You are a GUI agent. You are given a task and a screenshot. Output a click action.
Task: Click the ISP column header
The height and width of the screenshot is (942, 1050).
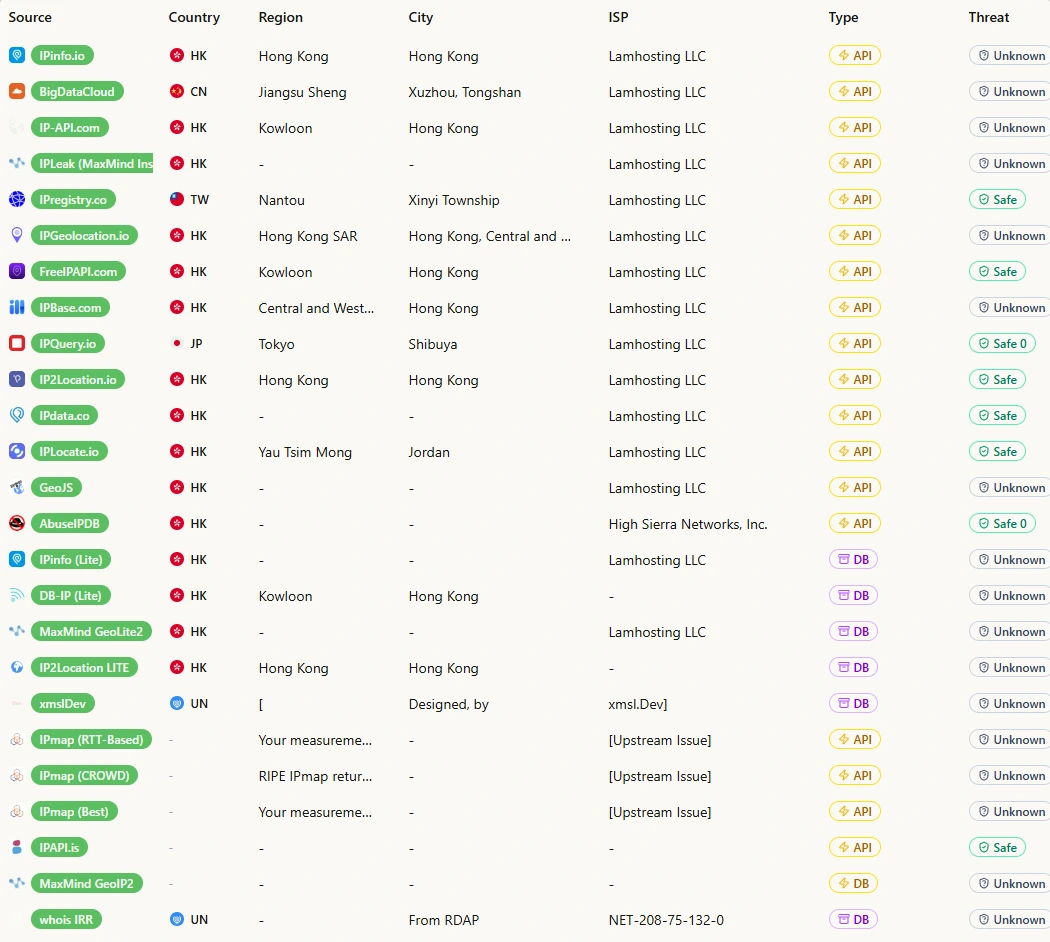(x=618, y=17)
